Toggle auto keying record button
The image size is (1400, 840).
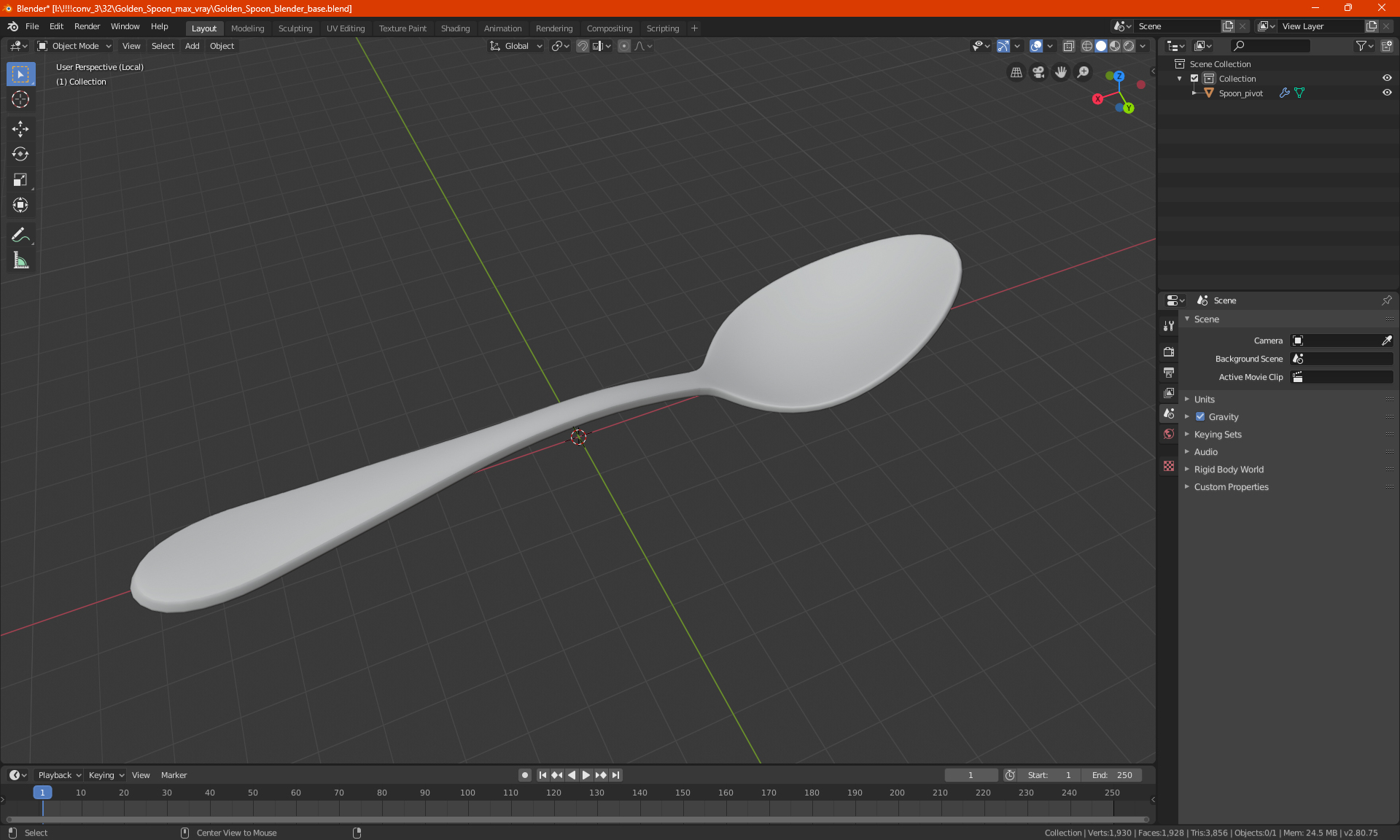point(524,775)
